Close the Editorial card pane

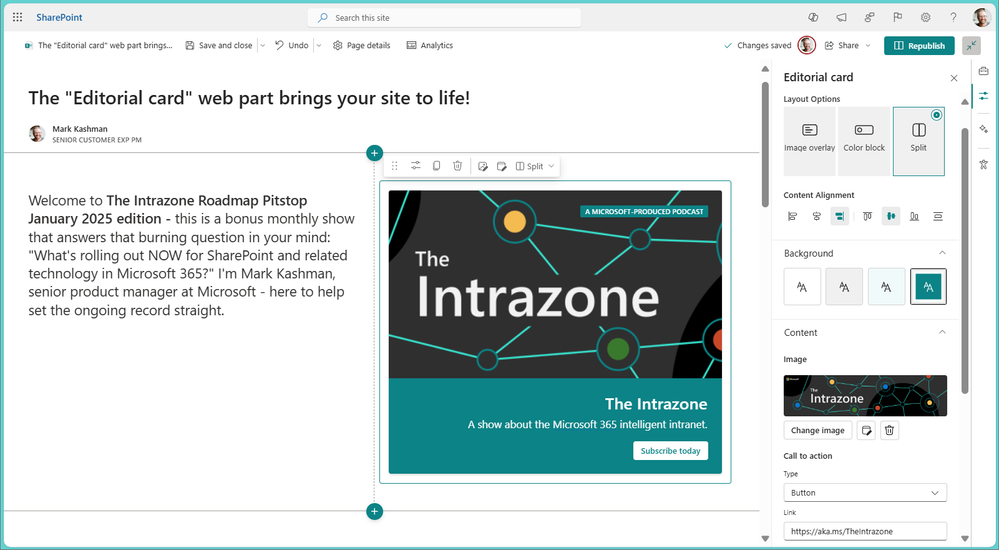click(954, 78)
